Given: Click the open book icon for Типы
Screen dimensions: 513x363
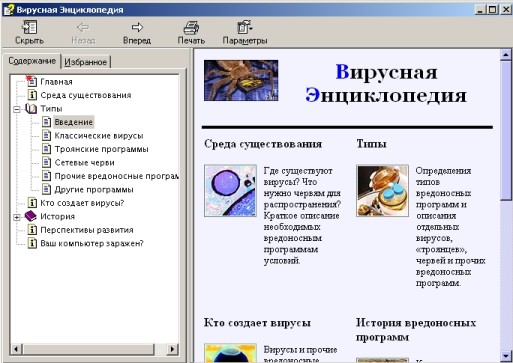Looking at the screenshot, I should click(31, 109).
